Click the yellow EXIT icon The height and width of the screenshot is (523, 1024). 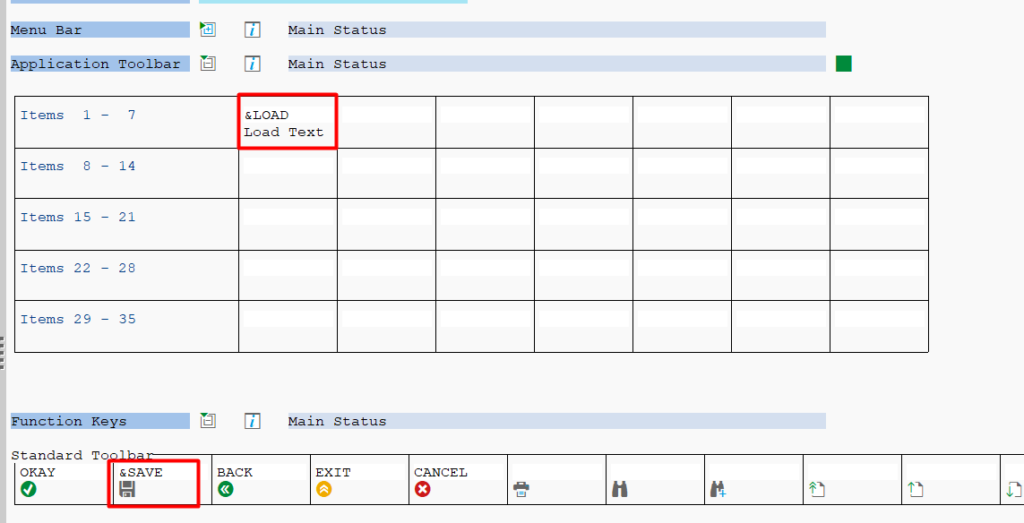(323, 489)
